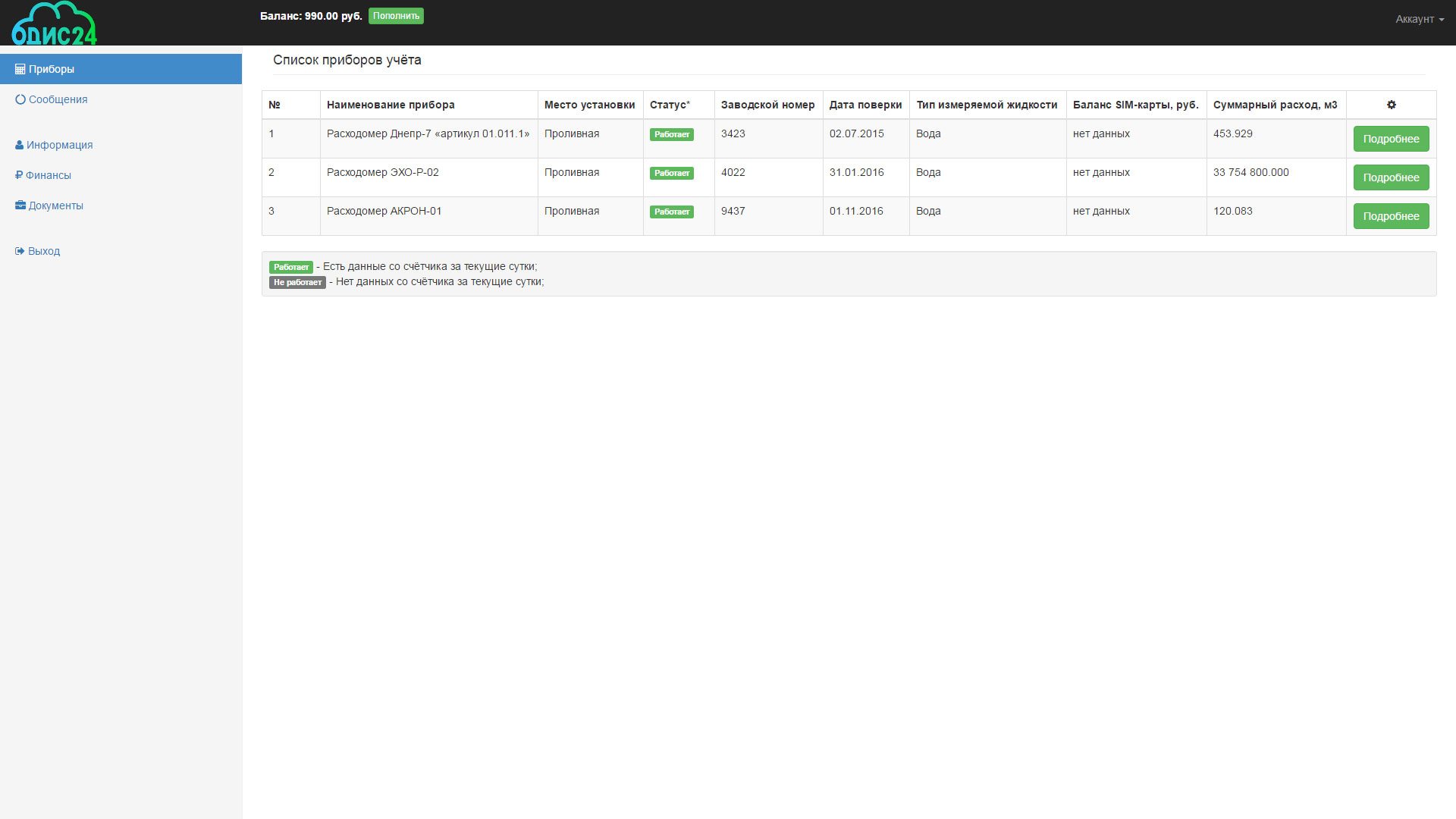Viewport: 1456px width, 819px height.
Task: Expand the Аккаунт dropdown
Action: click(1419, 19)
